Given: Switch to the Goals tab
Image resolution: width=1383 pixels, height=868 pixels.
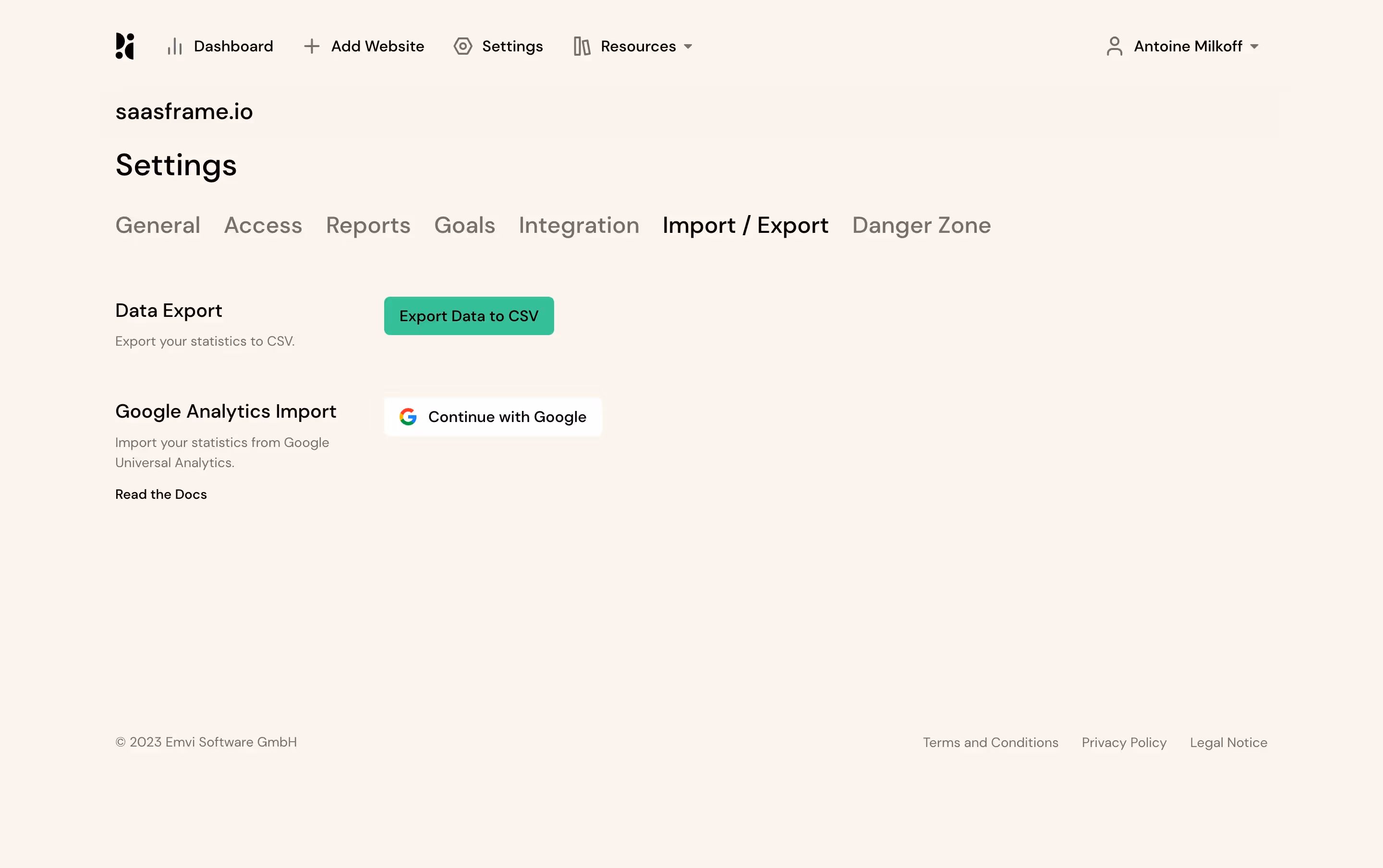Looking at the screenshot, I should [x=464, y=225].
